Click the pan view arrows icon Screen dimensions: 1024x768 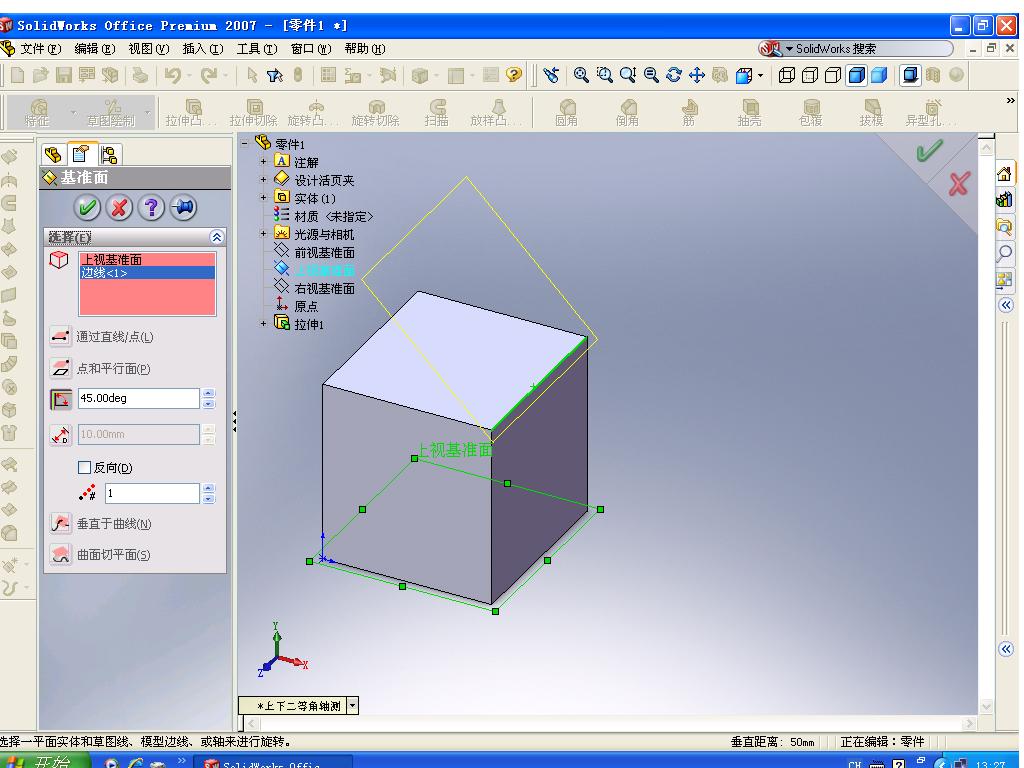[x=697, y=75]
